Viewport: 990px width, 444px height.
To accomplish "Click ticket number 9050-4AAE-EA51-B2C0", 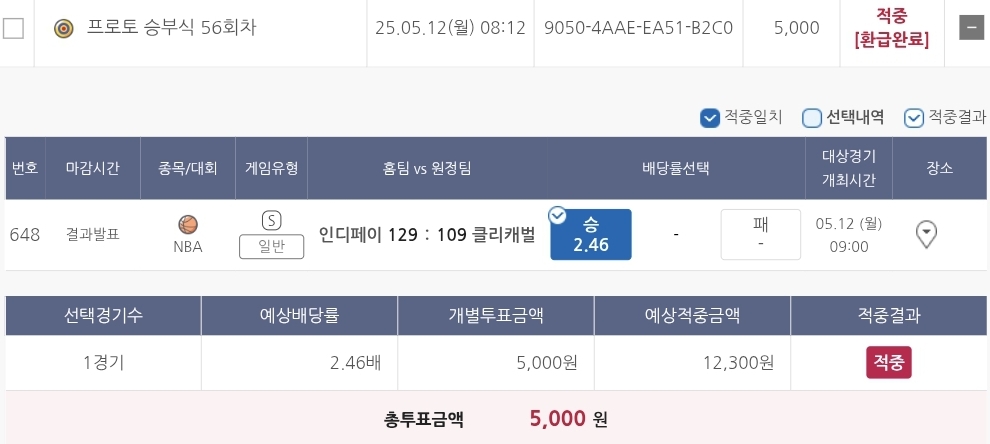I will [x=639, y=28].
